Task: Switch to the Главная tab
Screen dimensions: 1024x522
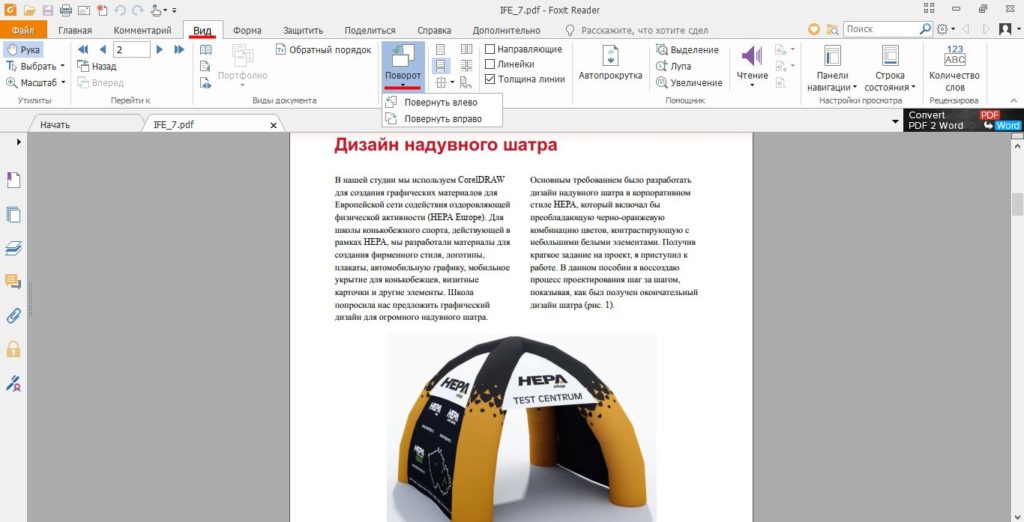Action: [74, 30]
